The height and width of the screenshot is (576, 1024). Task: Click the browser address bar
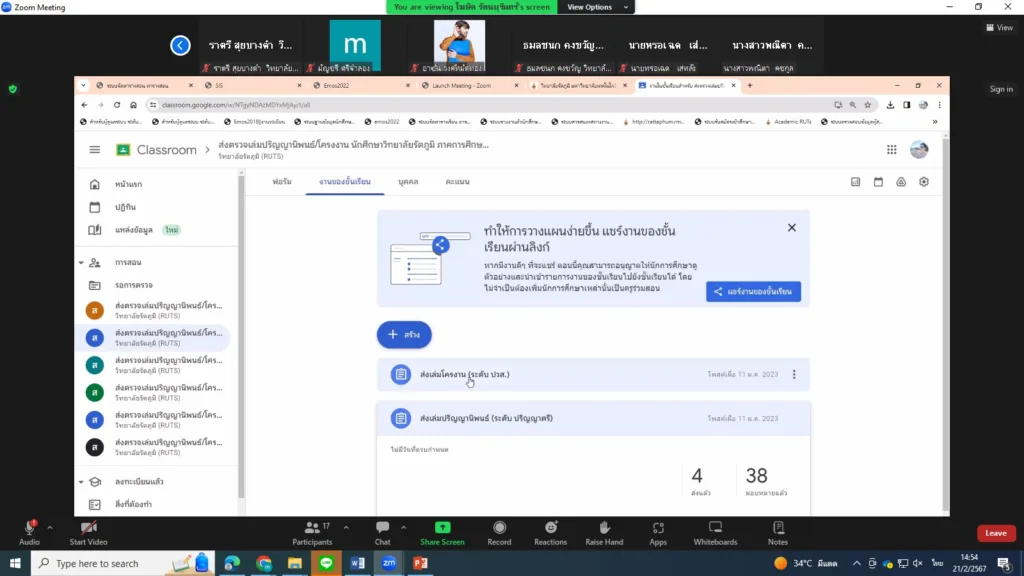[490, 104]
